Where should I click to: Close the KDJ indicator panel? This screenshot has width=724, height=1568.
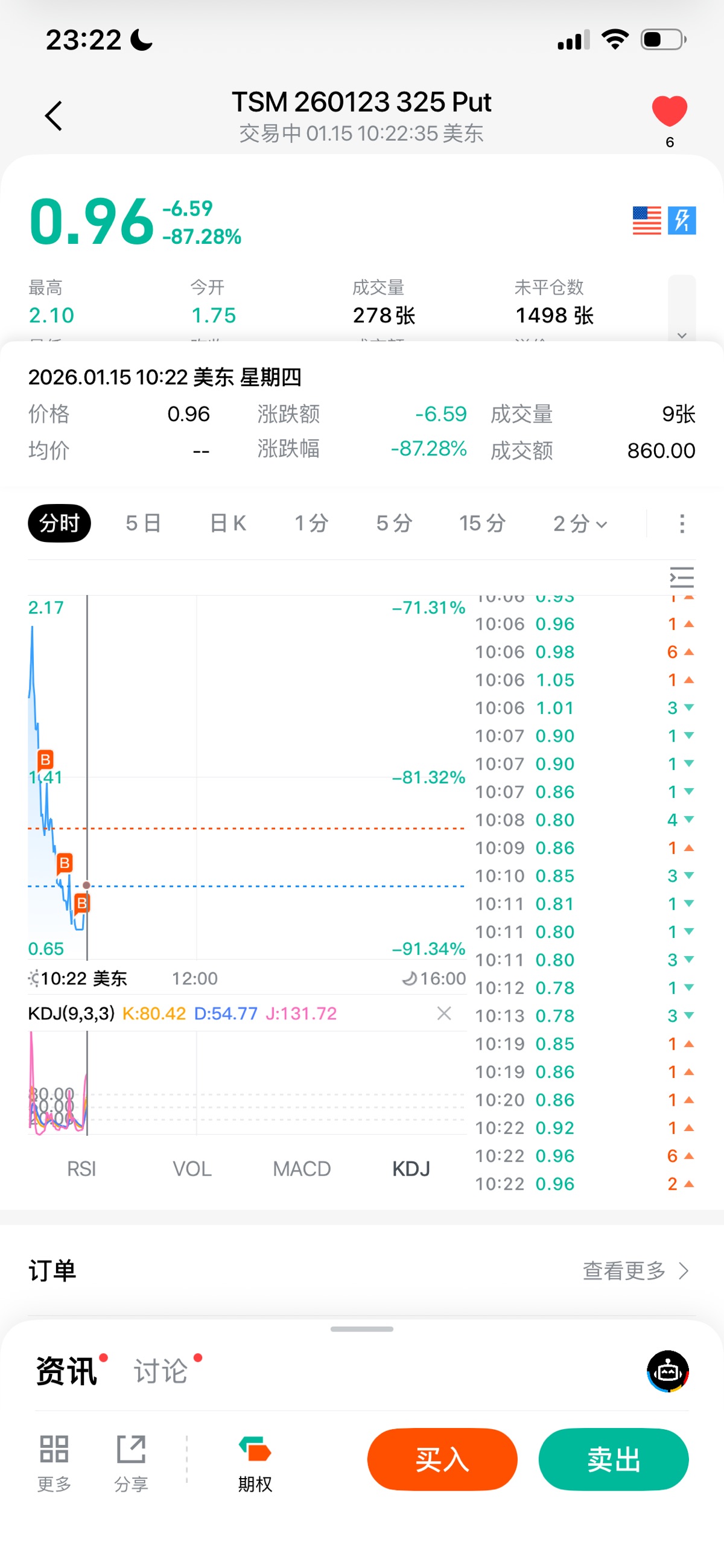pos(444,1013)
